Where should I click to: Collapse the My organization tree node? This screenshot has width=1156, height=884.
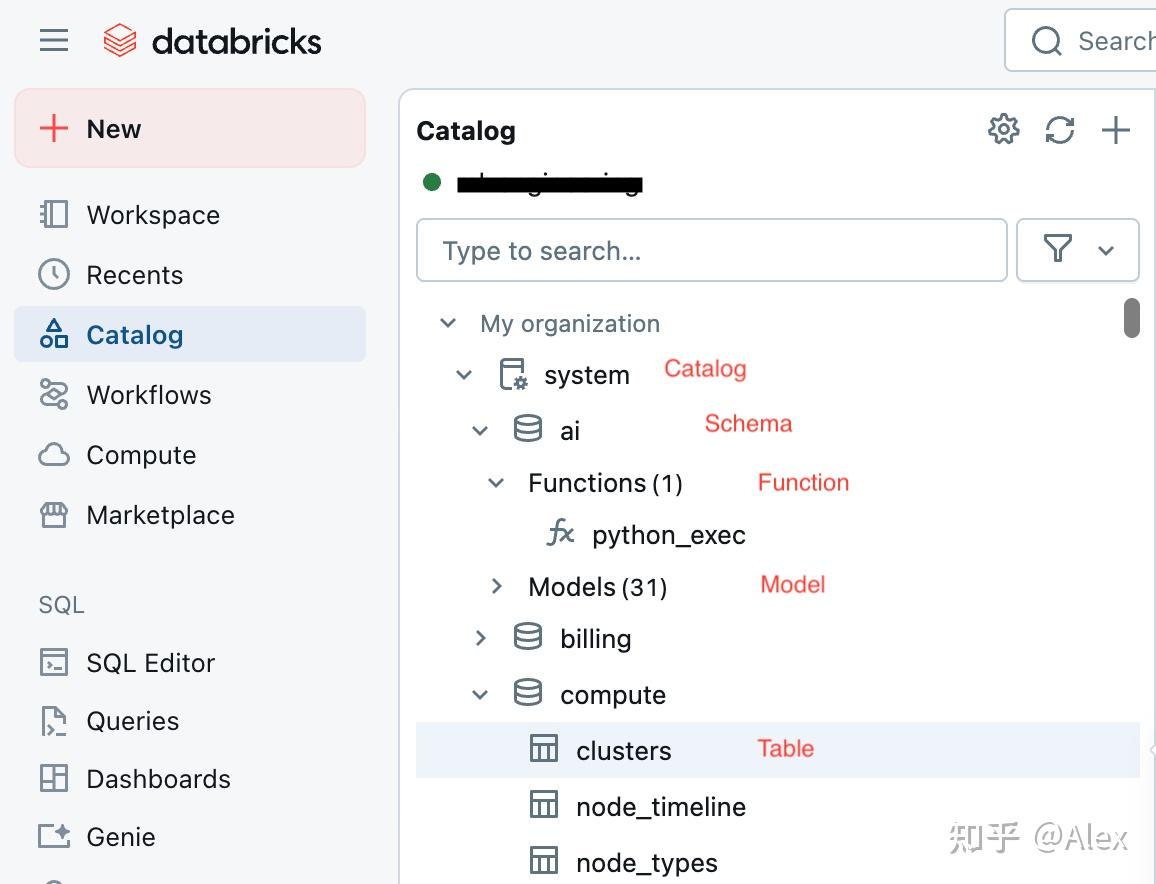pos(448,323)
